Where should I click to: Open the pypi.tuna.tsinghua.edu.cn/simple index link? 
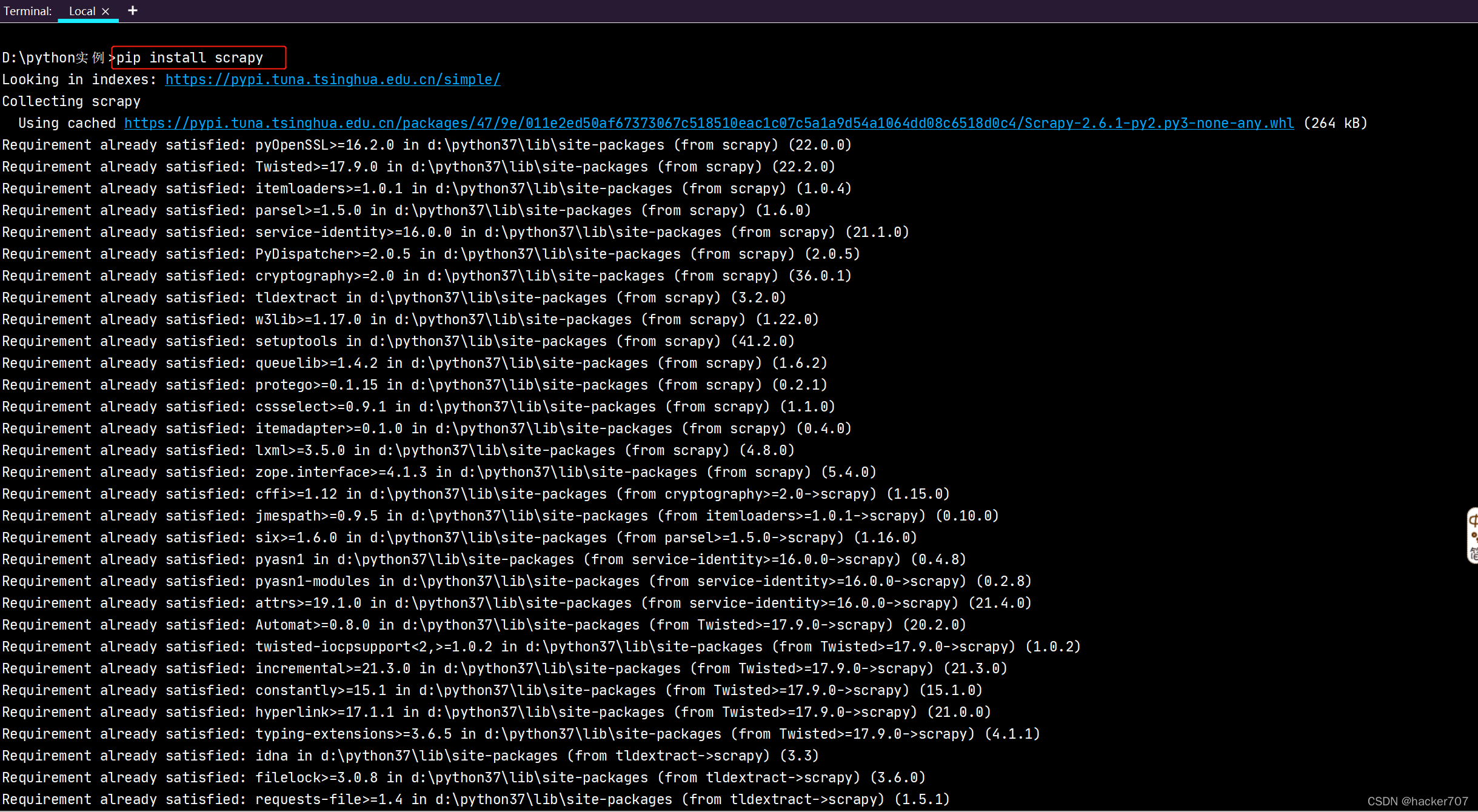point(332,79)
